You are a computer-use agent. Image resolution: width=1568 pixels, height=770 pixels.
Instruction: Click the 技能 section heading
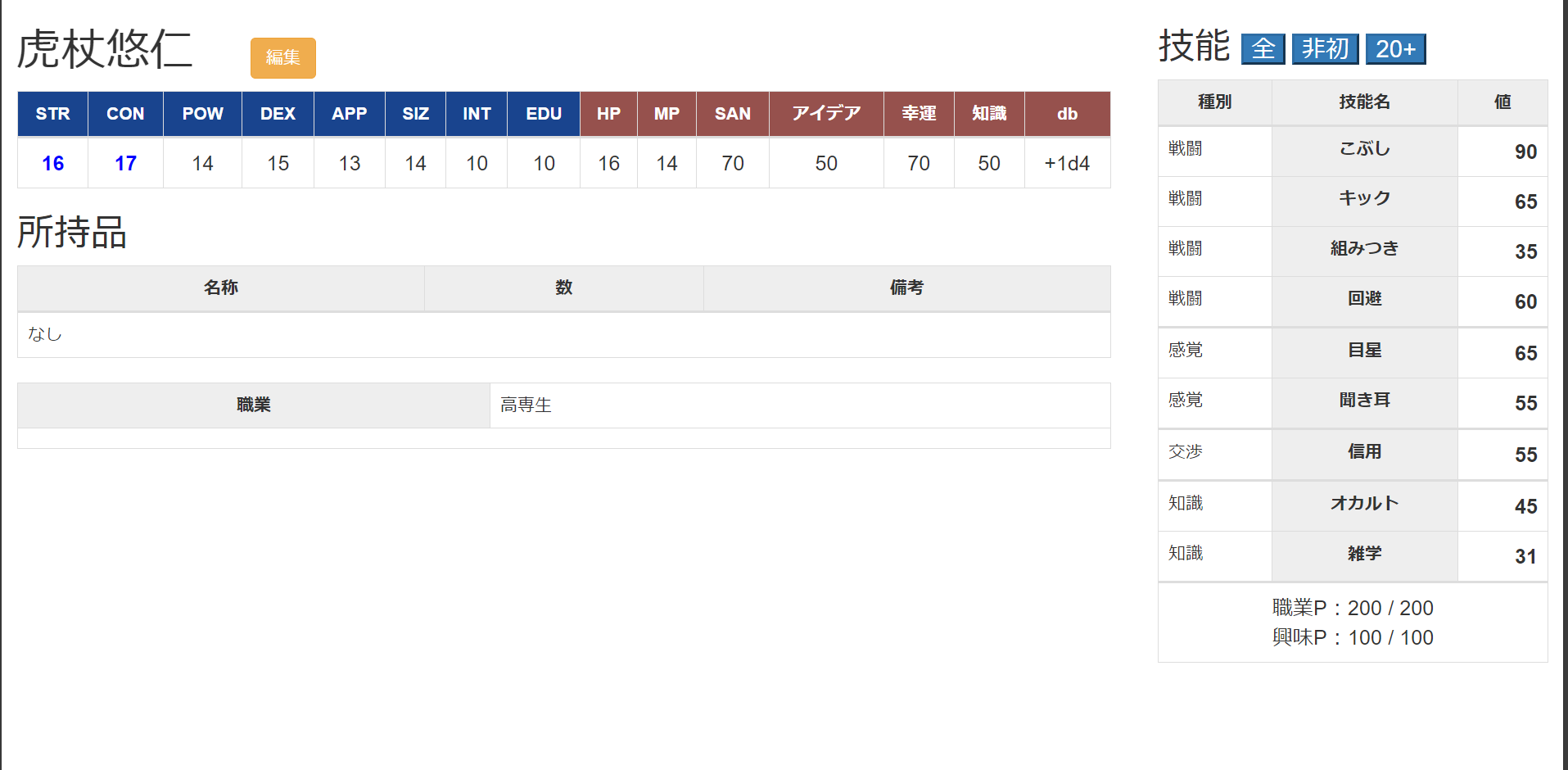pos(1194,46)
